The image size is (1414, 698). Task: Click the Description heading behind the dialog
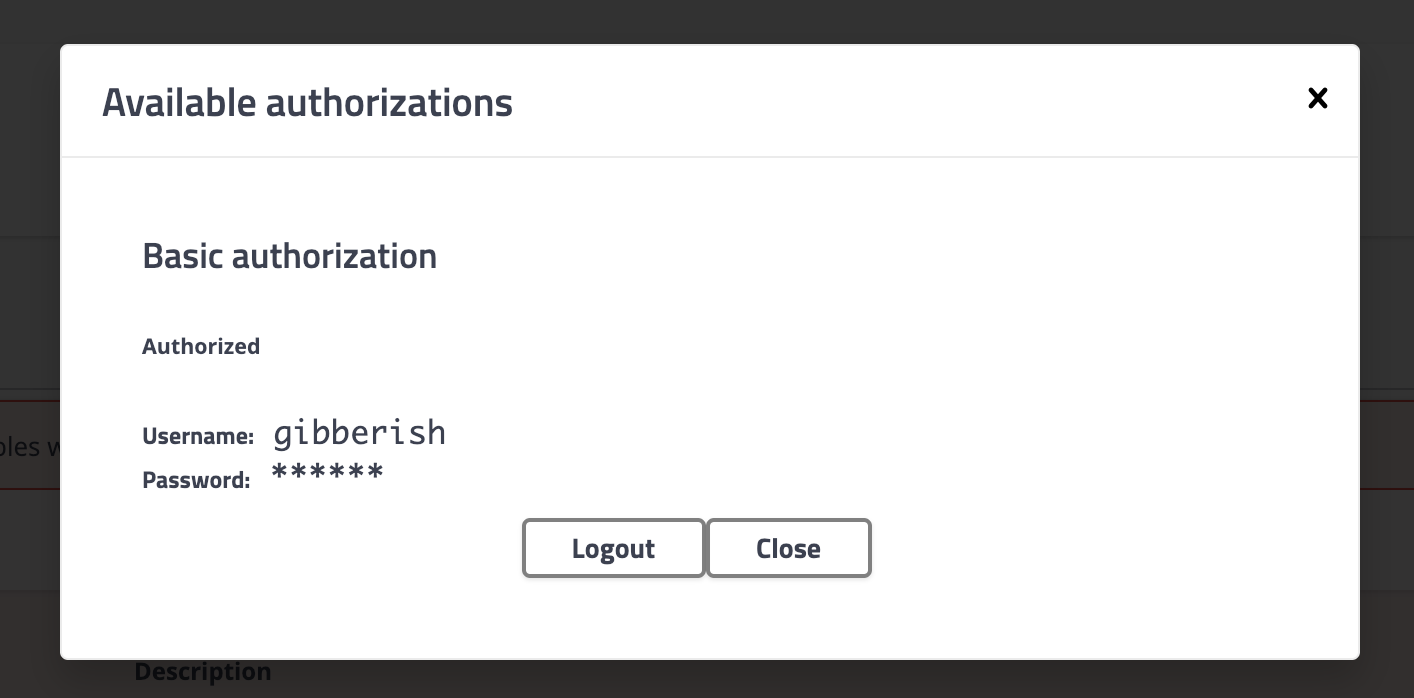pyautogui.click(x=203, y=672)
